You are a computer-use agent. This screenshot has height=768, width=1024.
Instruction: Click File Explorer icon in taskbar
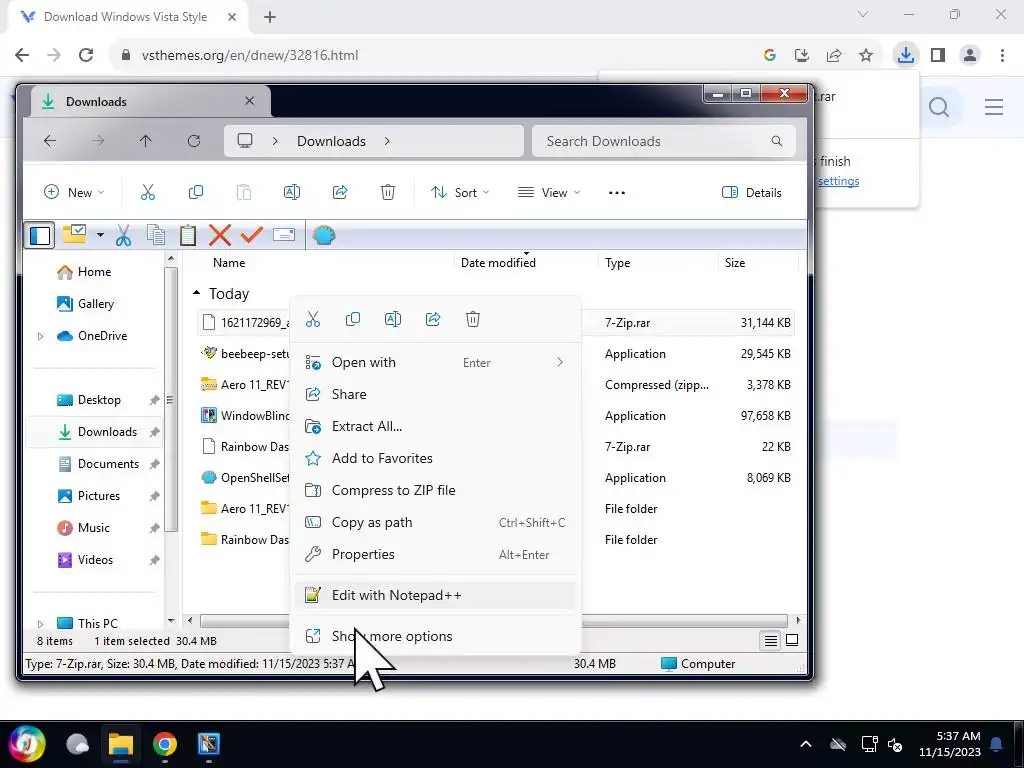click(121, 744)
